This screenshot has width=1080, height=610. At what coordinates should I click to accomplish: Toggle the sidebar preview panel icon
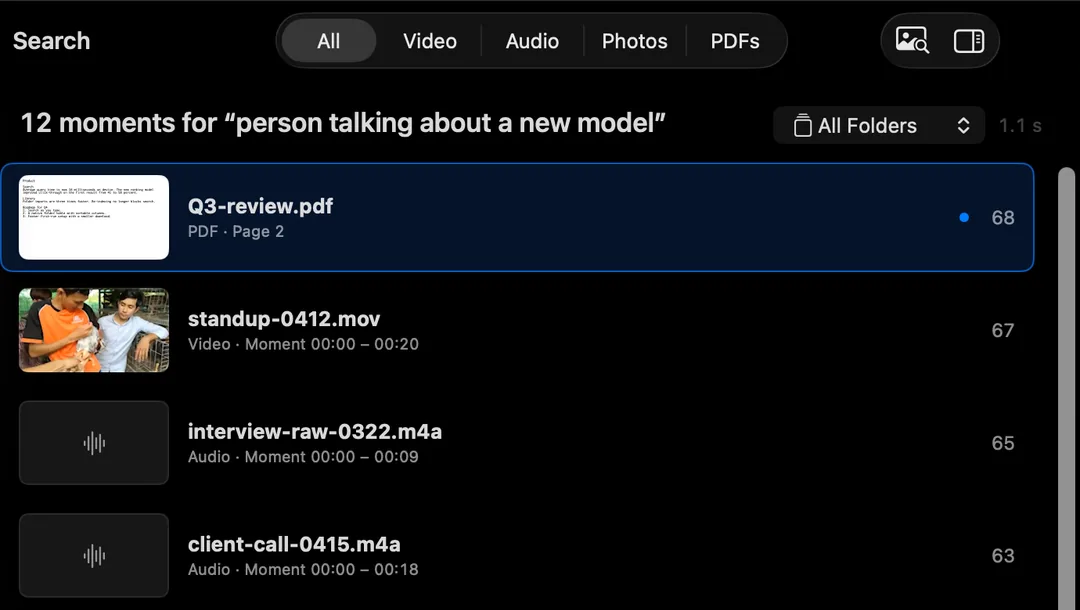[x=968, y=41]
